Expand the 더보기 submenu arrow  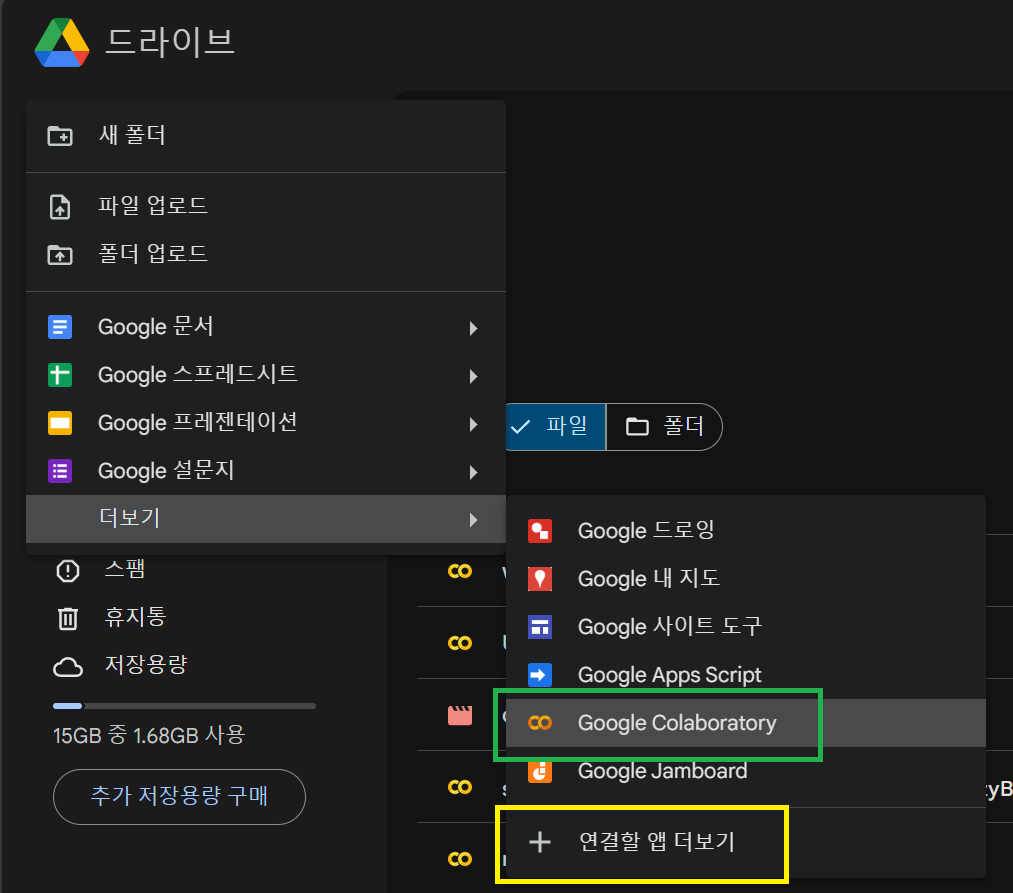474,520
